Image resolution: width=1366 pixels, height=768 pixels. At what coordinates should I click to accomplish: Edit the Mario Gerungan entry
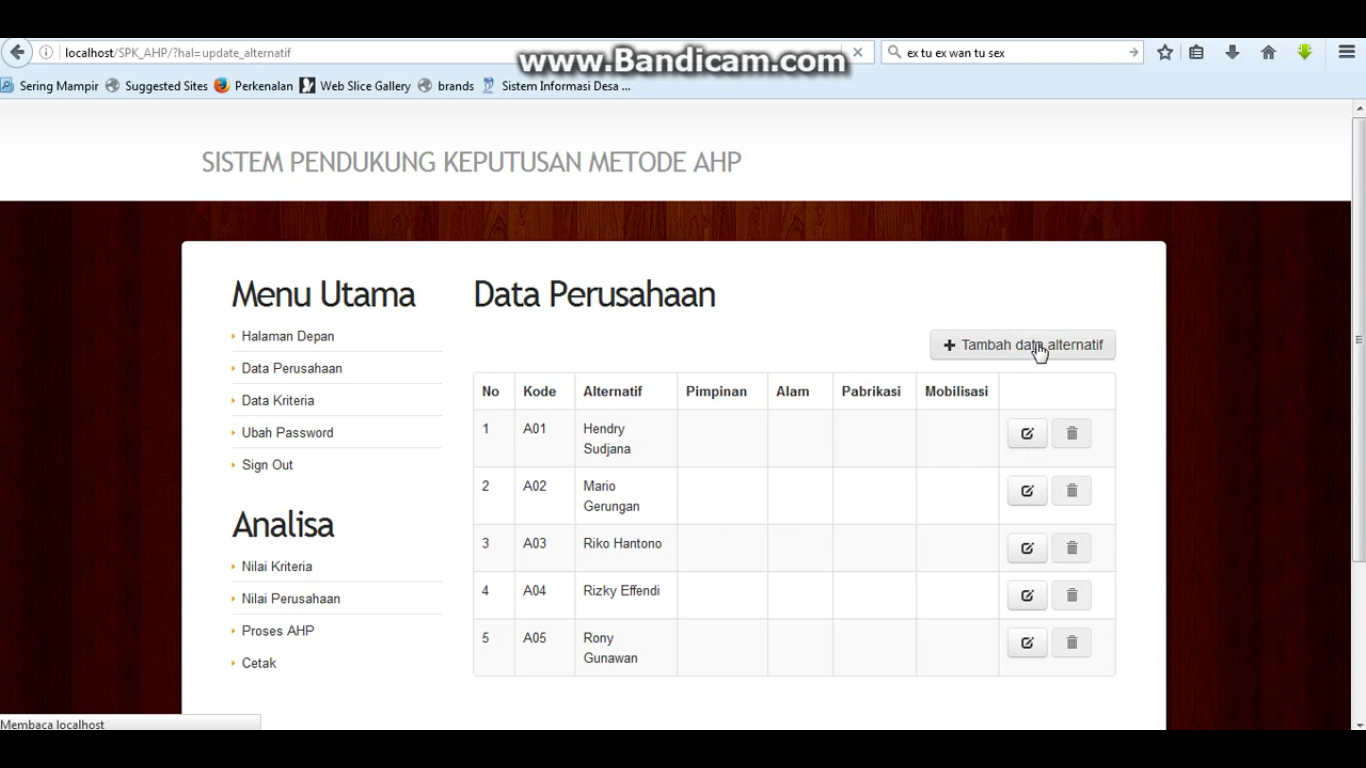coord(1027,491)
